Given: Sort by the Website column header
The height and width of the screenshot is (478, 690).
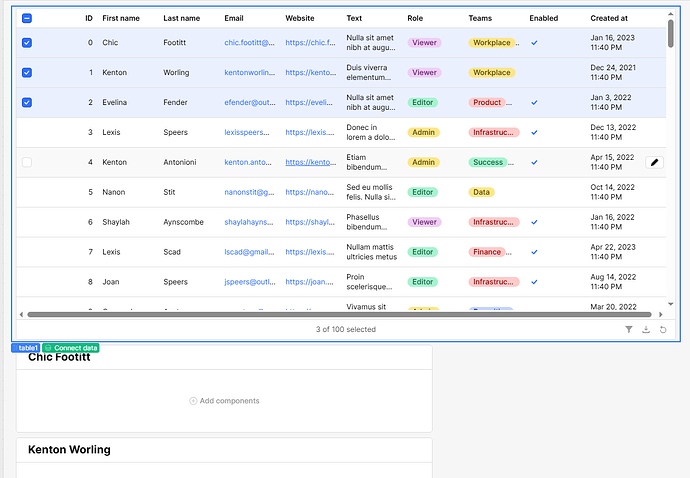Looking at the screenshot, I should click(300, 18).
